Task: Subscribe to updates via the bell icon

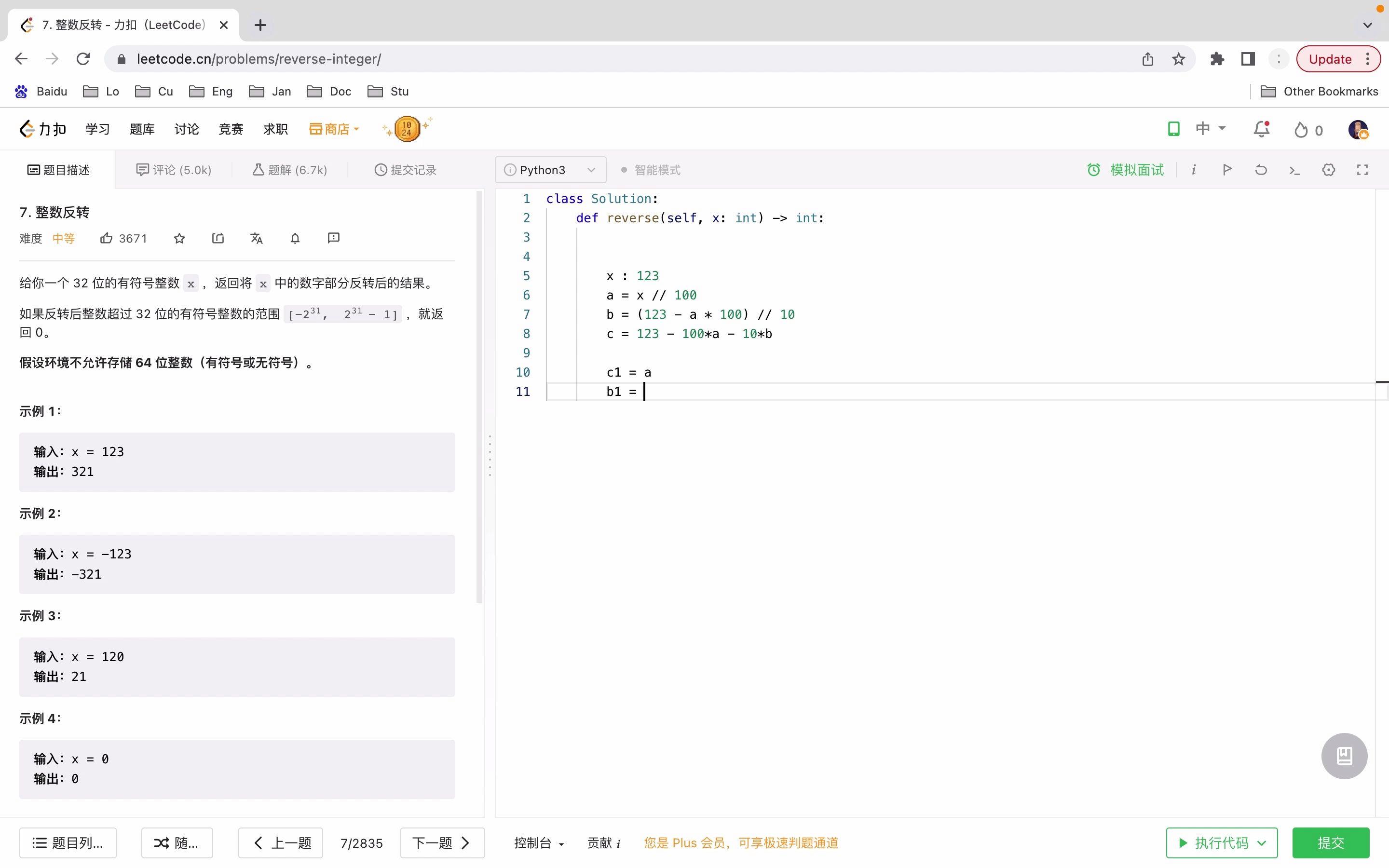Action: (x=295, y=238)
